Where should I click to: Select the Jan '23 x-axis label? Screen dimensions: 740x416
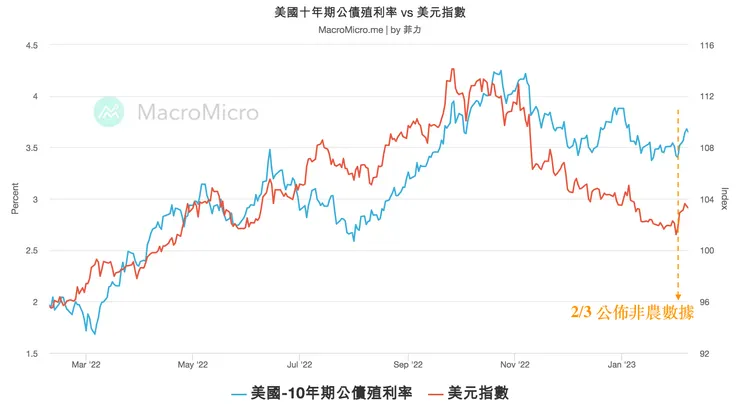click(x=622, y=366)
